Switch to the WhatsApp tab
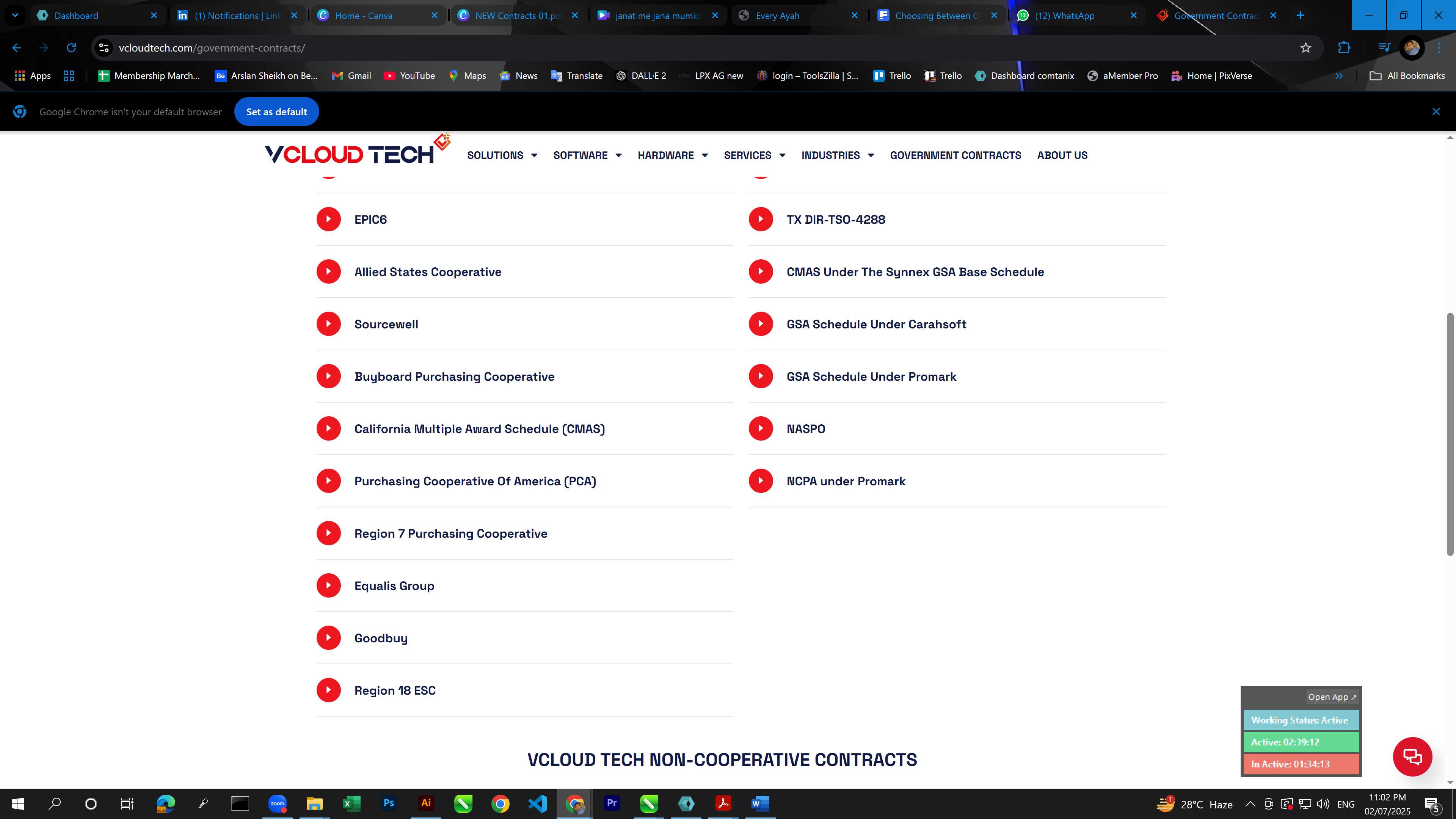 tap(1077, 15)
